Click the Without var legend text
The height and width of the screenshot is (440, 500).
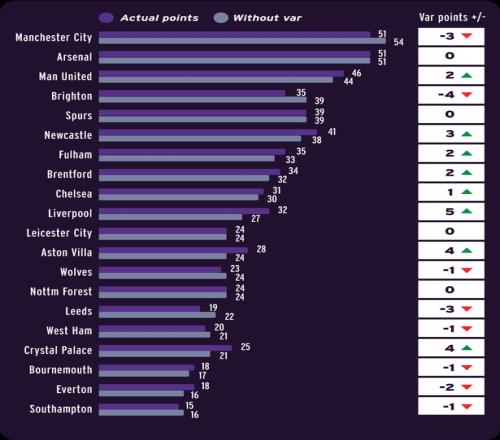pos(267,18)
